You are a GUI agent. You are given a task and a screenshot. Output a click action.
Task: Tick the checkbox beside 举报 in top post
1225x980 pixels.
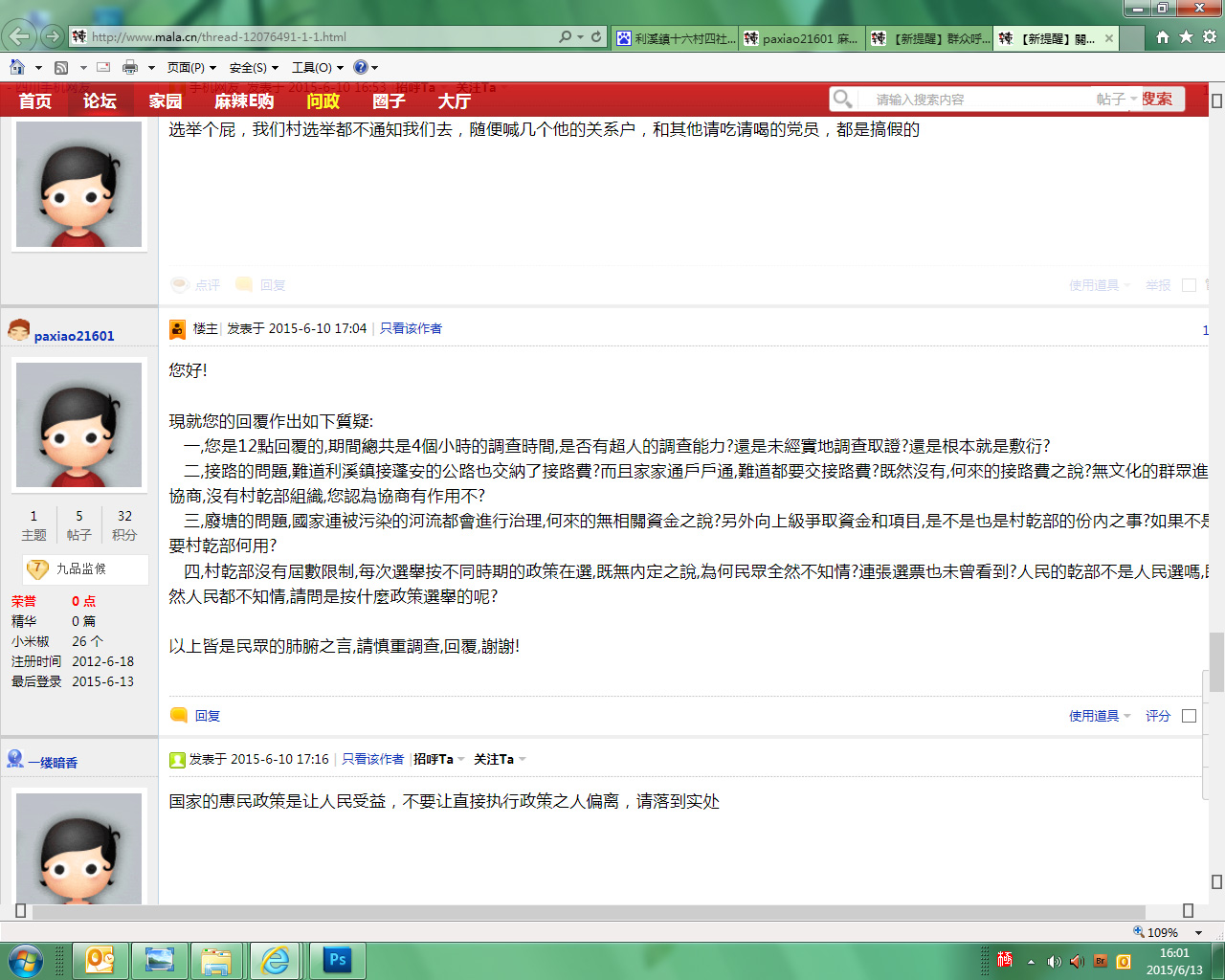1189,285
